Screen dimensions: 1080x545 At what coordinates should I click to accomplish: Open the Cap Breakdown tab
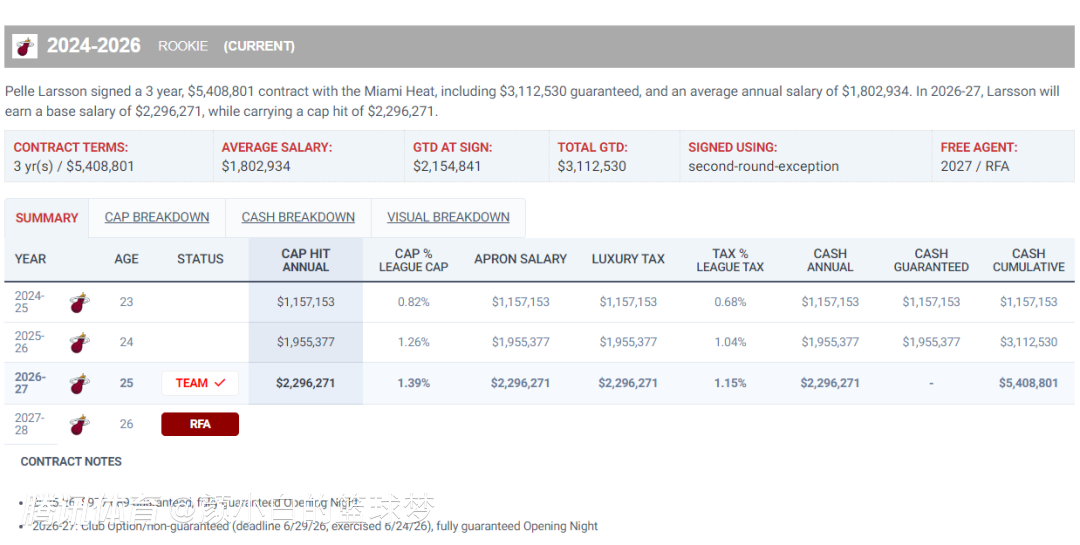click(157, 217)
